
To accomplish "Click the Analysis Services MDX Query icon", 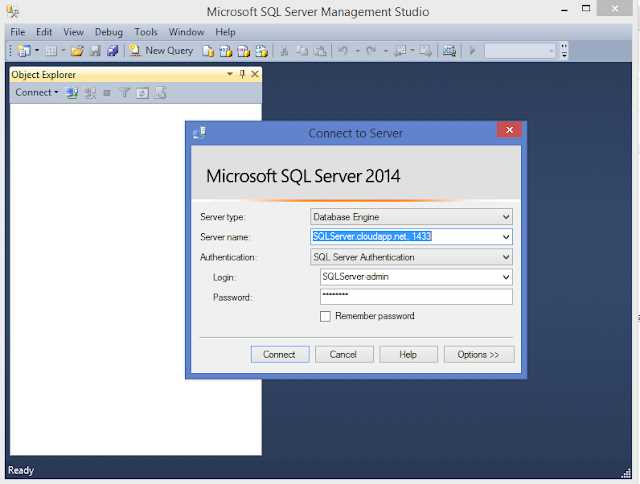I will point(226,51).
